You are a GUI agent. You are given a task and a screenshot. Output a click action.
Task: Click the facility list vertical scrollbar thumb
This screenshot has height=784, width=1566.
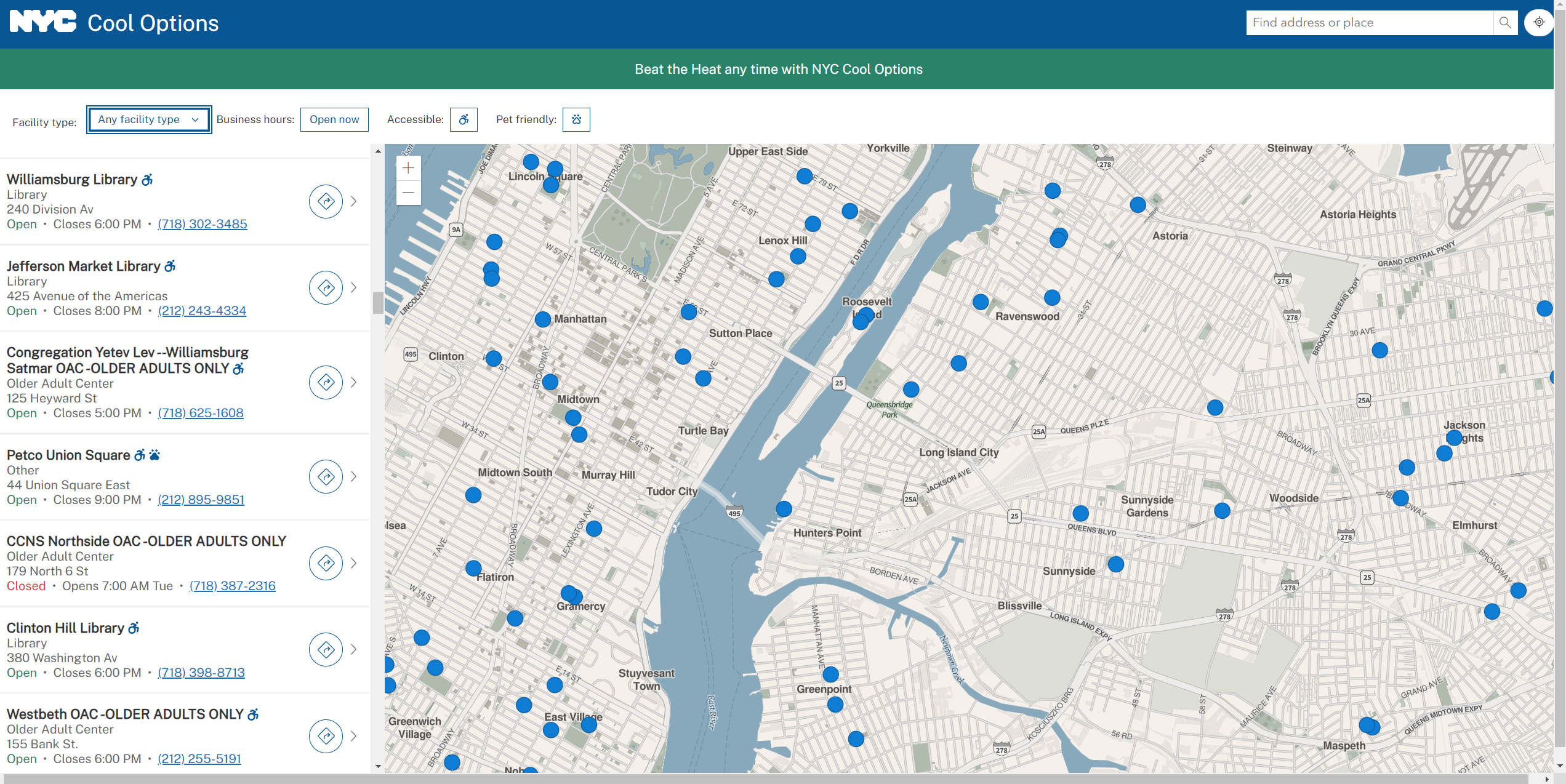click(x=378, y=303)
